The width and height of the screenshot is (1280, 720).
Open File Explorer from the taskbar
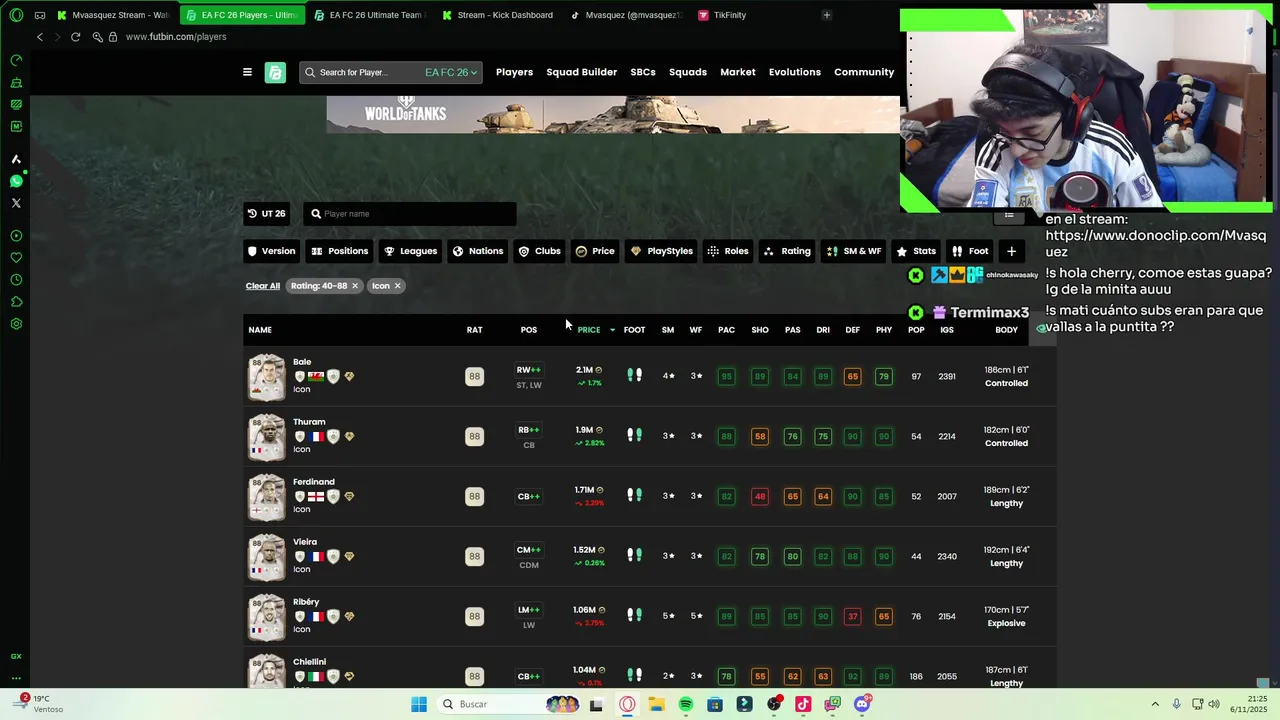[x=656, y=704]
